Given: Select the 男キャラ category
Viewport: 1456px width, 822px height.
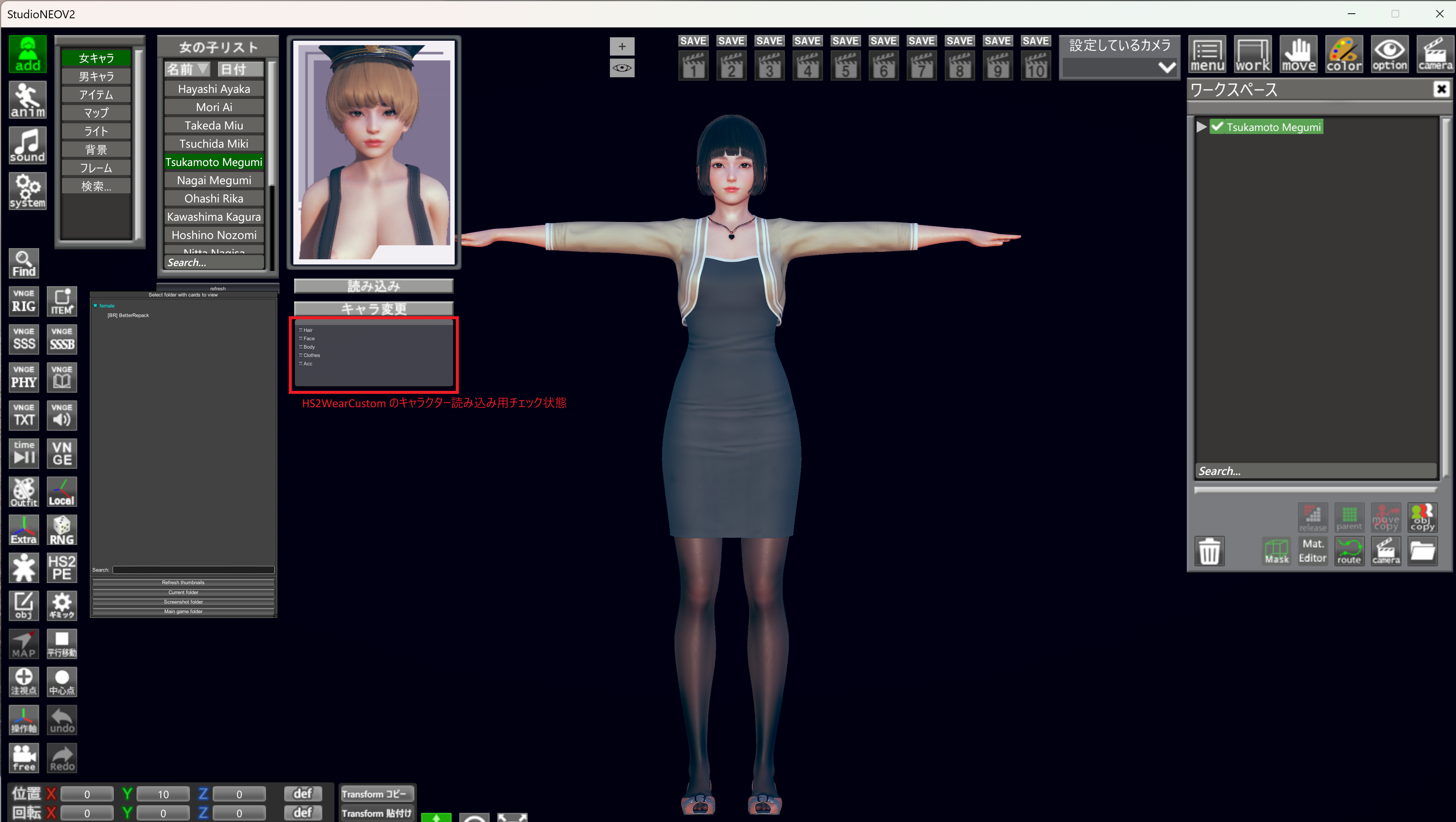Looking at the screenshot, I should (96, 76).
